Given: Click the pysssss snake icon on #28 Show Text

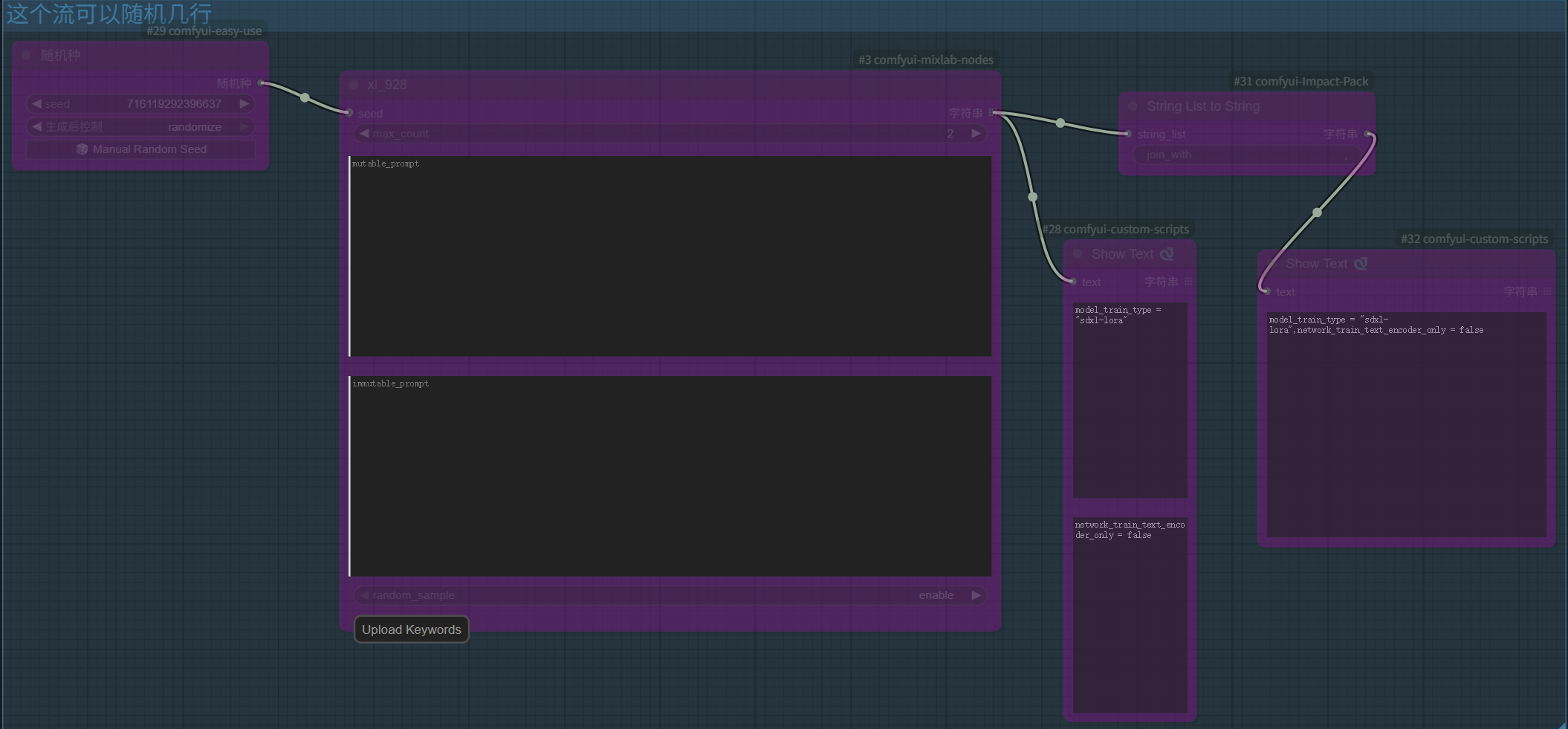Looking at the screenshot, I should pyautogui.click(x=1167, y=254).
